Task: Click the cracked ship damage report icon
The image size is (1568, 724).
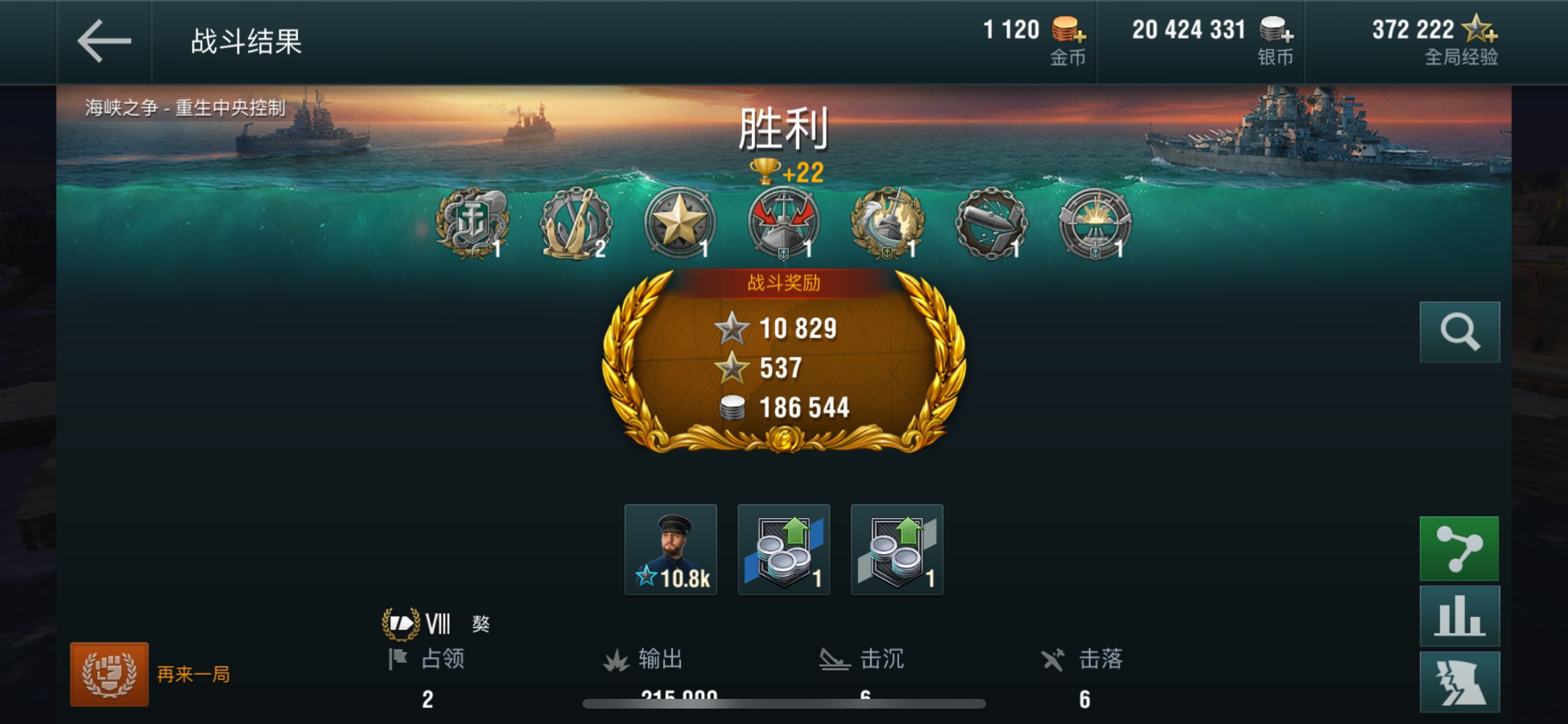Action: click(x=1459, y=682)
